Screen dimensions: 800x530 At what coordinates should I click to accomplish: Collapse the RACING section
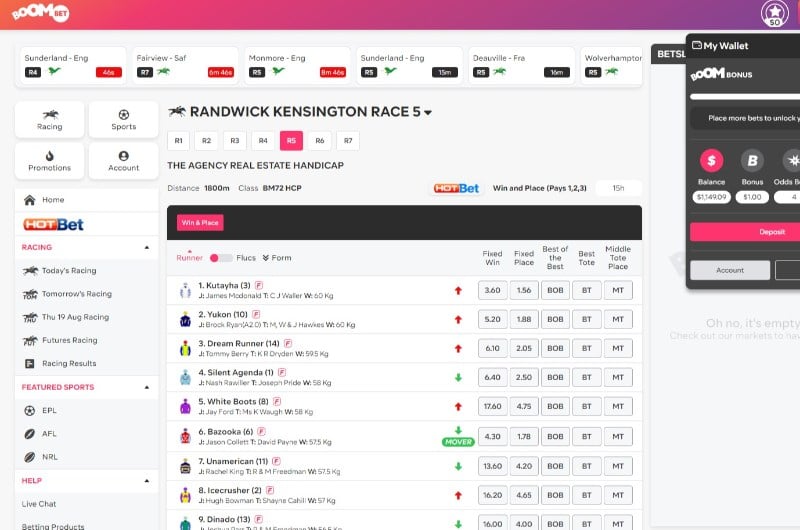click(x=147, y=247)
